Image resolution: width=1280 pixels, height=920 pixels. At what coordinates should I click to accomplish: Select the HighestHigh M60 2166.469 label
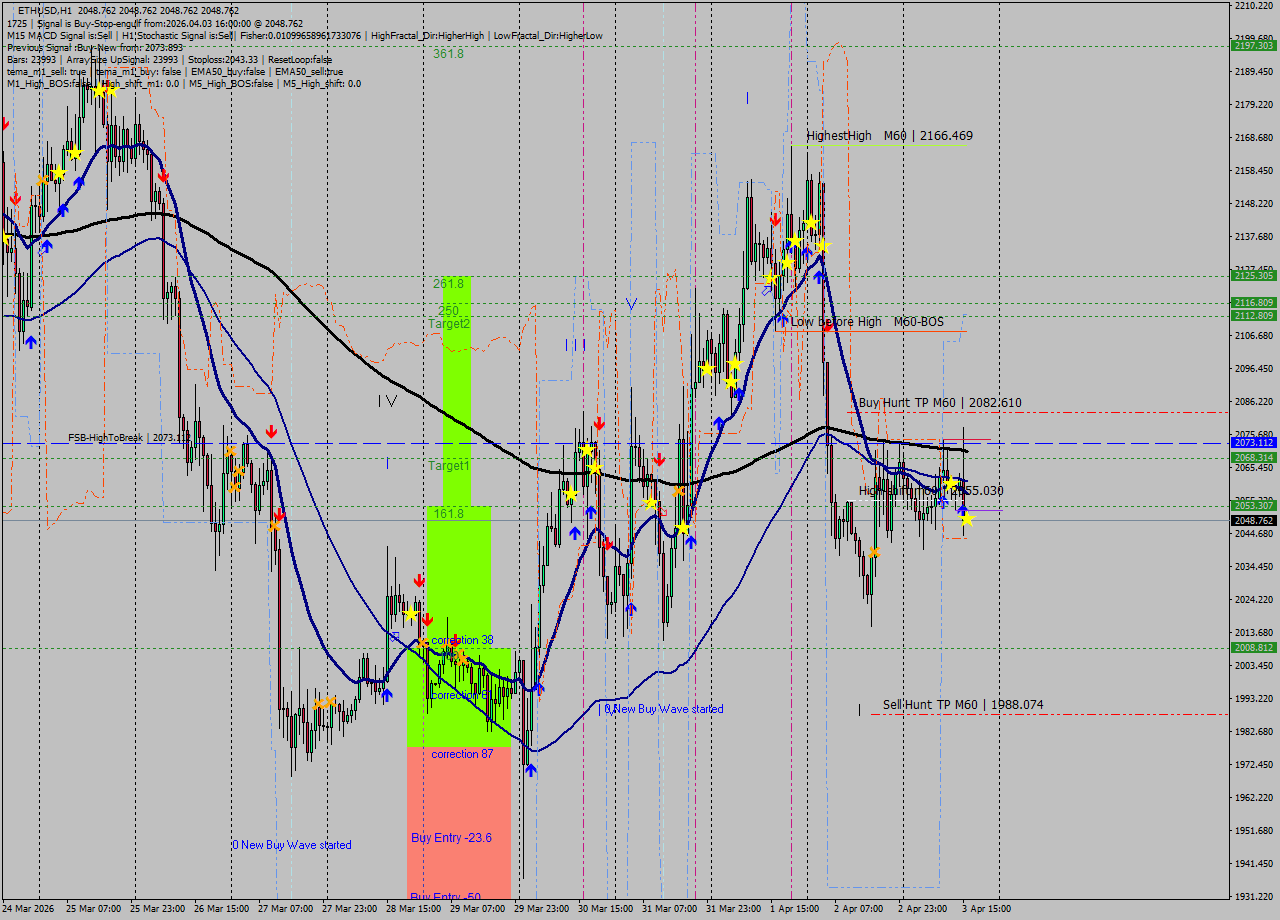coord(889,136)
